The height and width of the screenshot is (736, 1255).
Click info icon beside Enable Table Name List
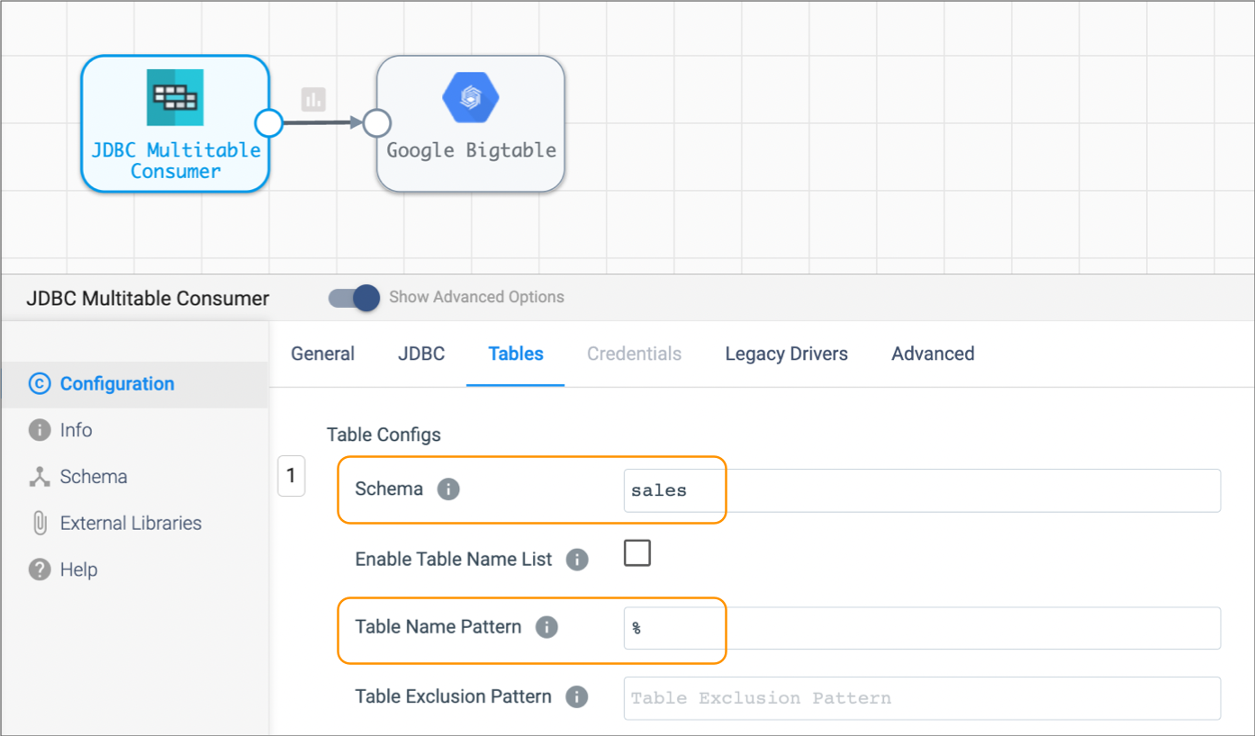(x=577, y=559)
